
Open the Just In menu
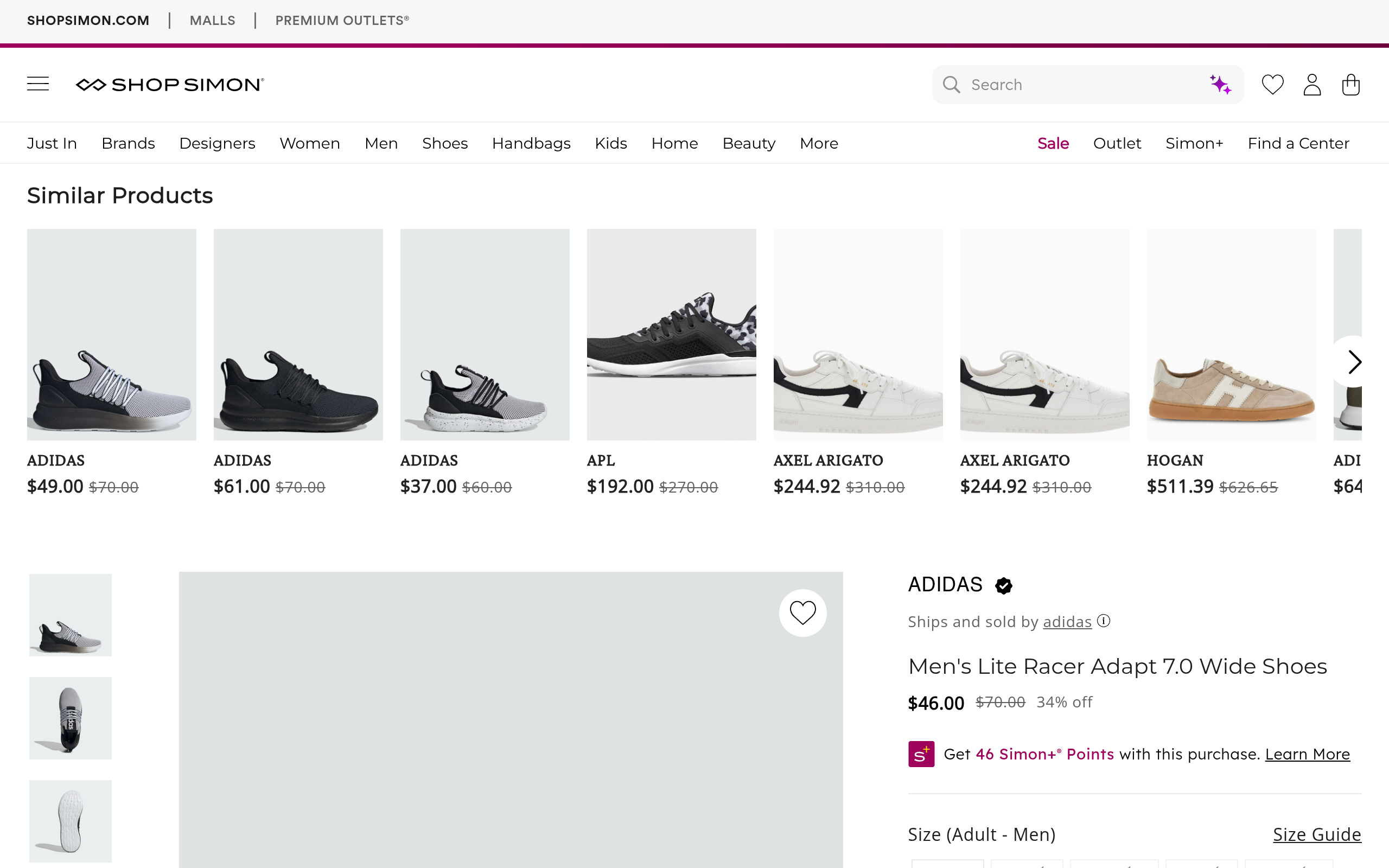point(52,143)
